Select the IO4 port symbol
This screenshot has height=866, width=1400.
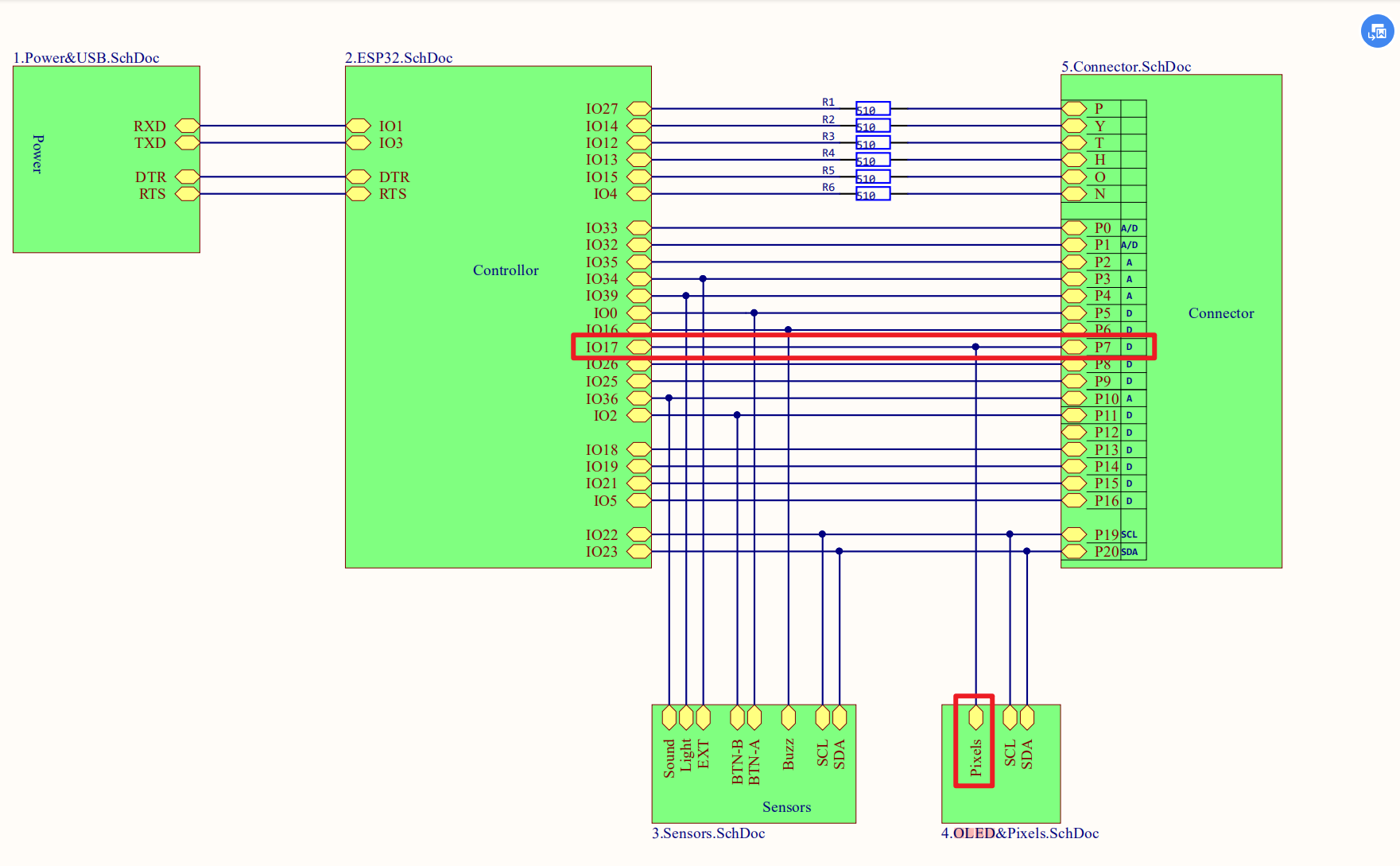point(639,193)
